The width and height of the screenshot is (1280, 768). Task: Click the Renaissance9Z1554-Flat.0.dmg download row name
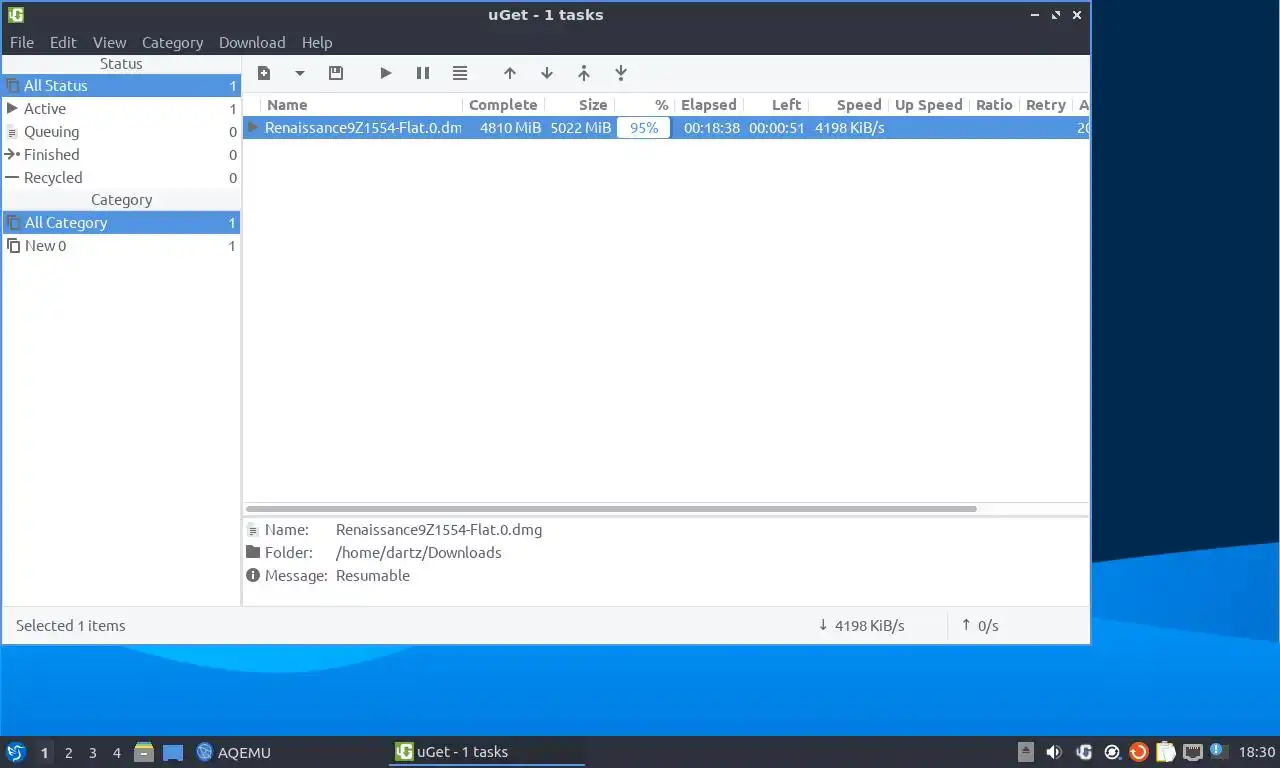pos(363,128)
